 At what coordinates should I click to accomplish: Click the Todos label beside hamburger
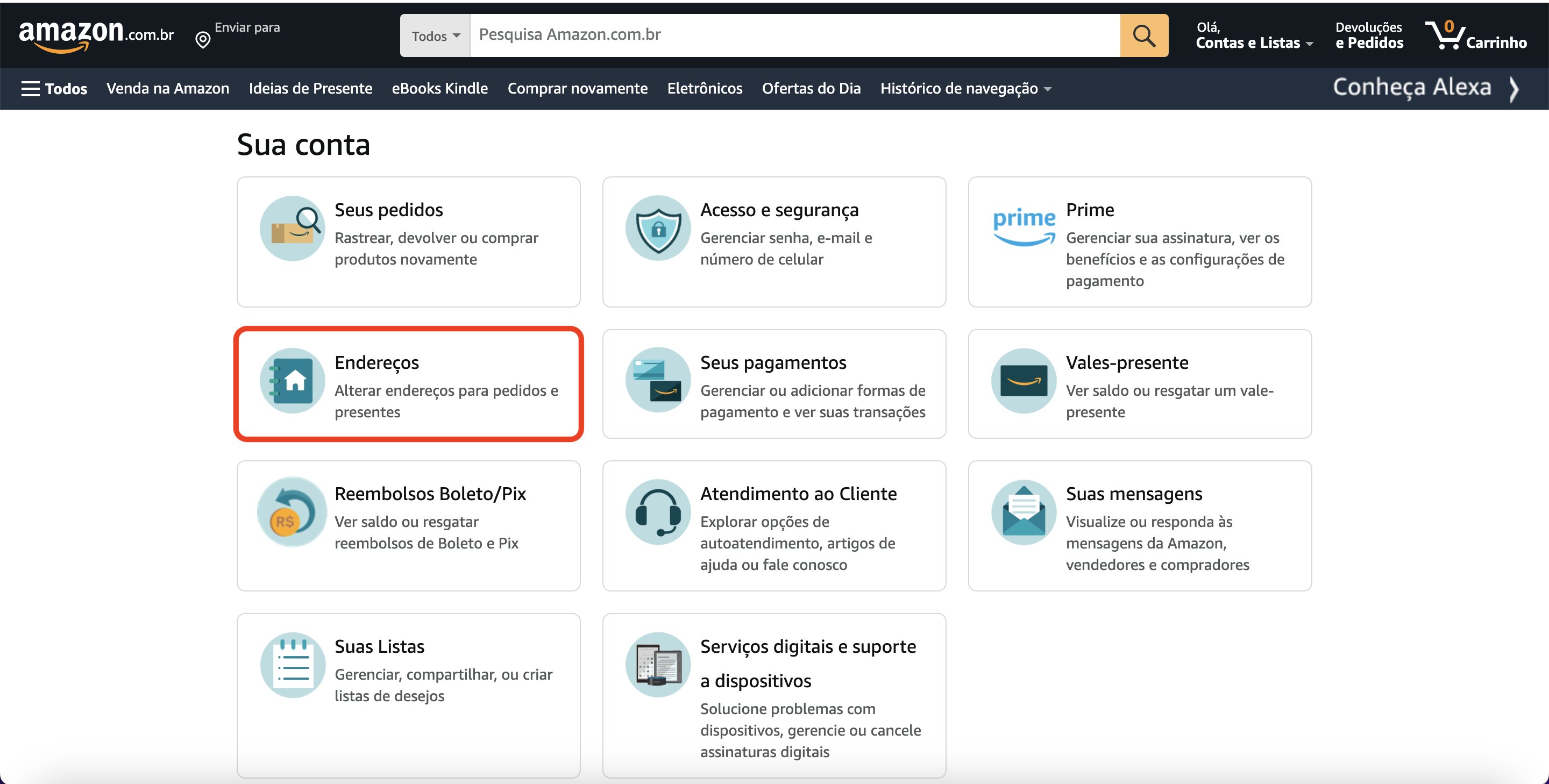pos(66,89)
